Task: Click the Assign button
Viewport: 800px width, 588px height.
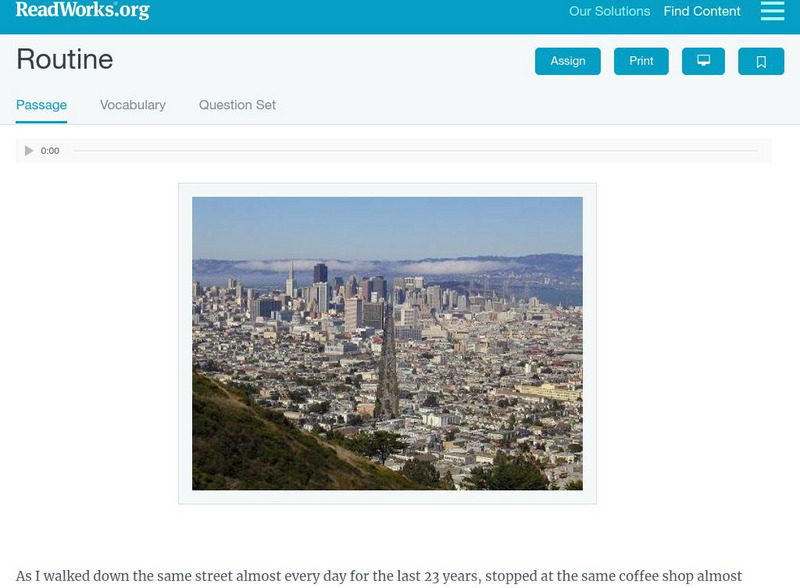Action: (568, 61)
